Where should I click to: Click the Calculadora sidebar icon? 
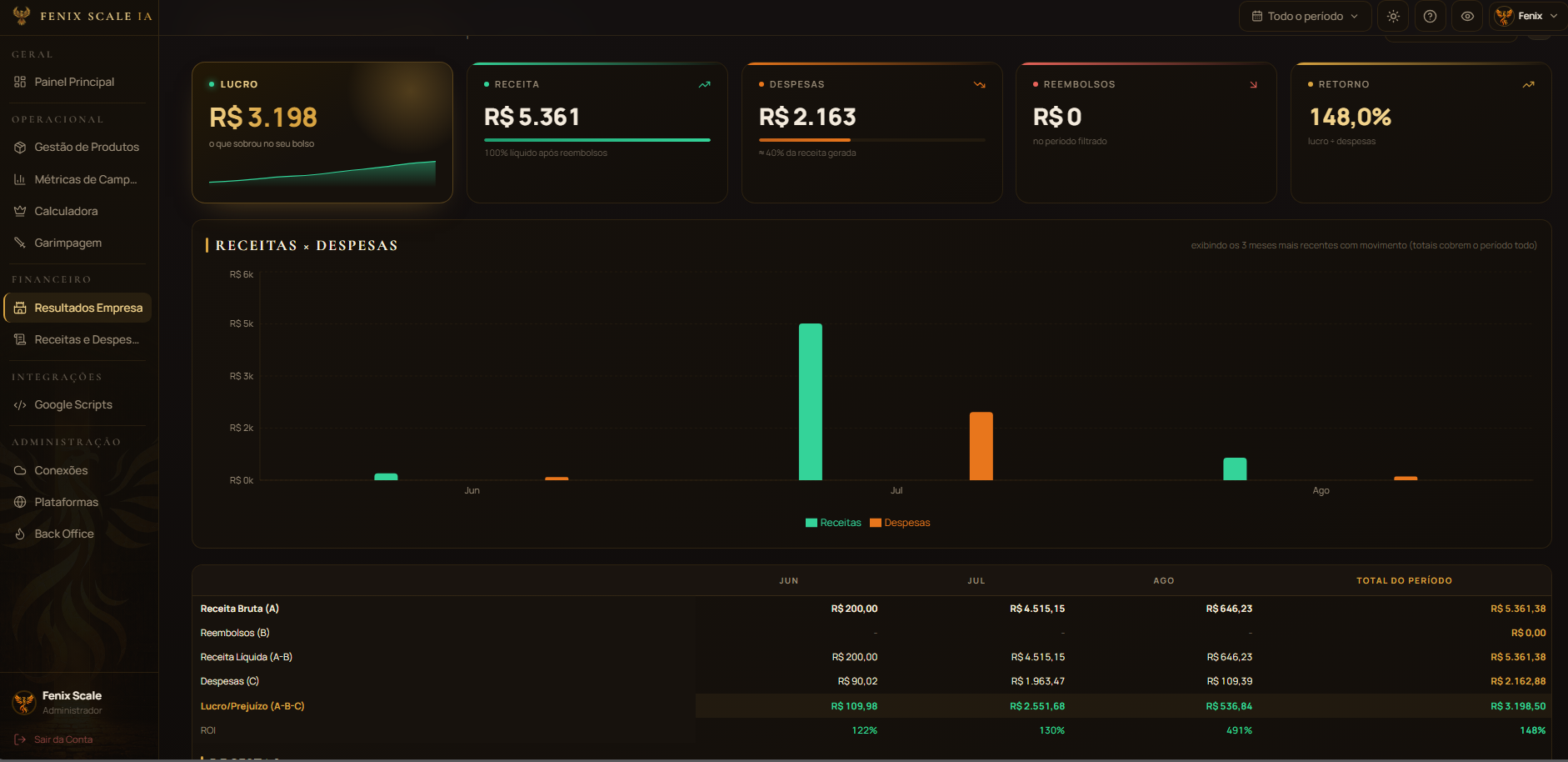(x=20, y=211)
